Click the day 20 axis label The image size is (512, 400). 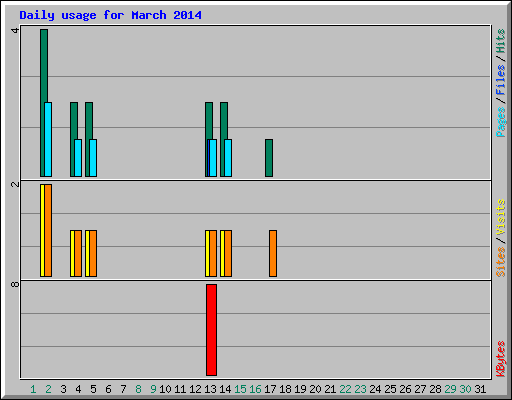pyautogui.click(x=315, y=389)
